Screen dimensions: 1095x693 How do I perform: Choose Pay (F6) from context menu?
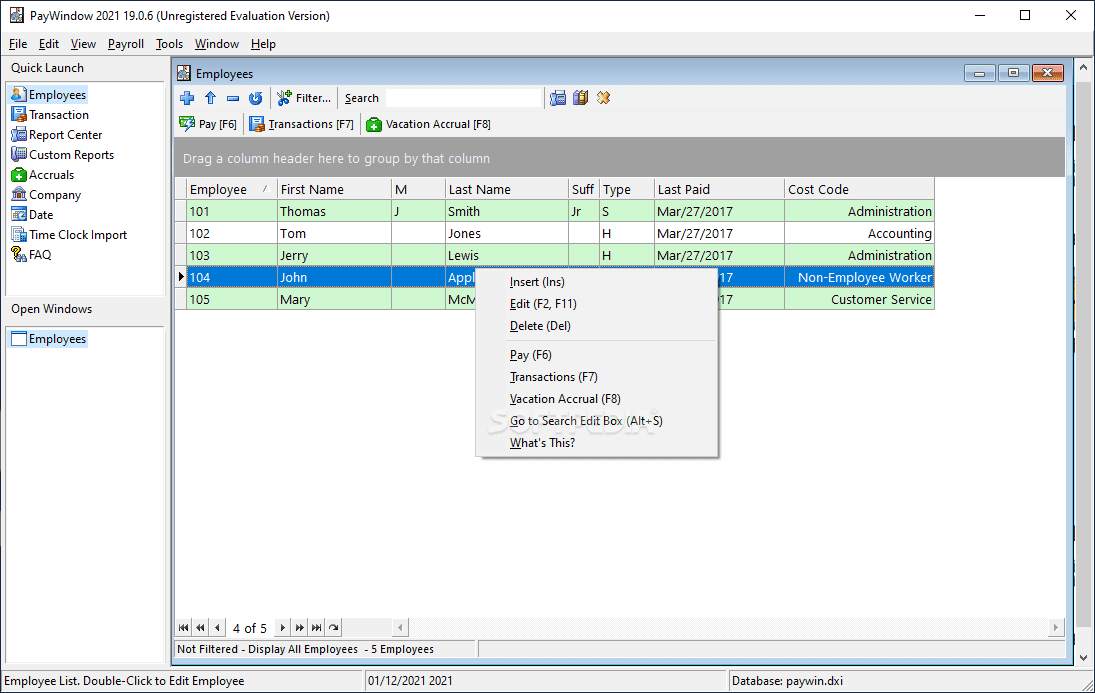tap(596, 355)
